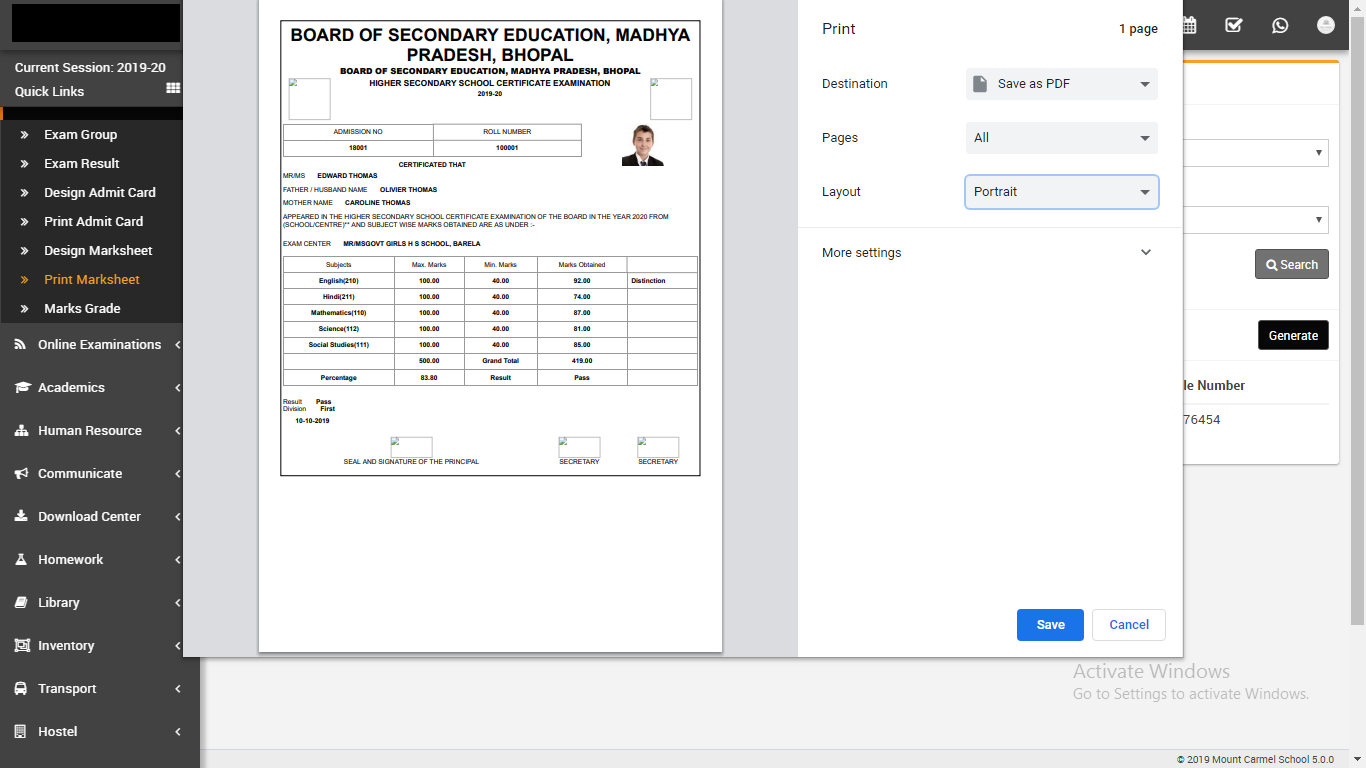This screenshot has width=1366, height=768.
Task: Open Design Marksheet menu item
Action: 98,251
